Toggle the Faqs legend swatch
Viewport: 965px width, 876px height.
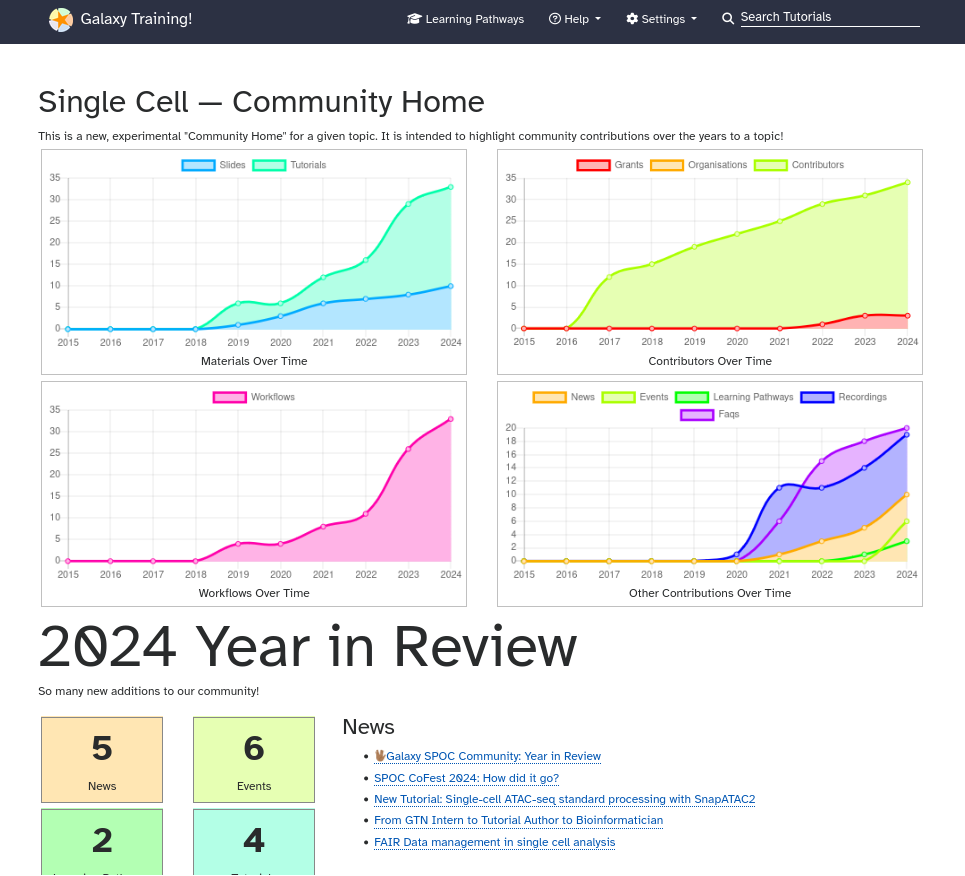point(697,414)
